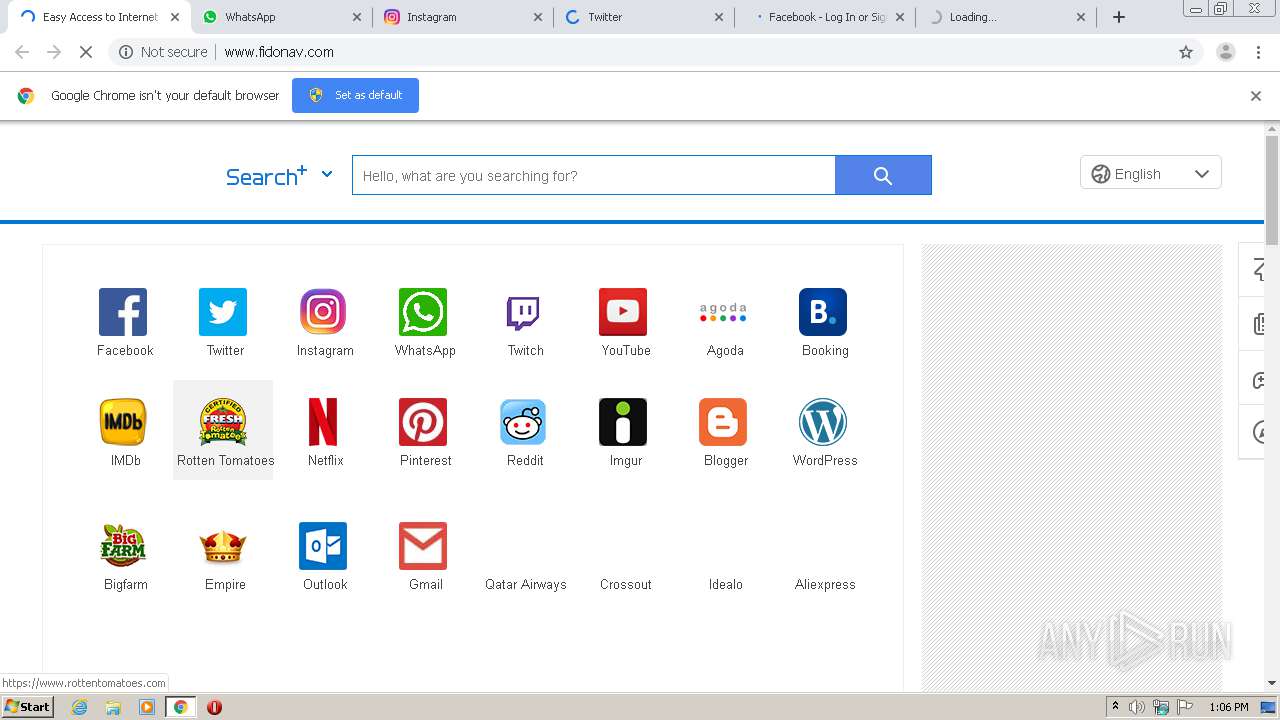
Task: Open the Imgur shortcut icon
Action: 623,422
